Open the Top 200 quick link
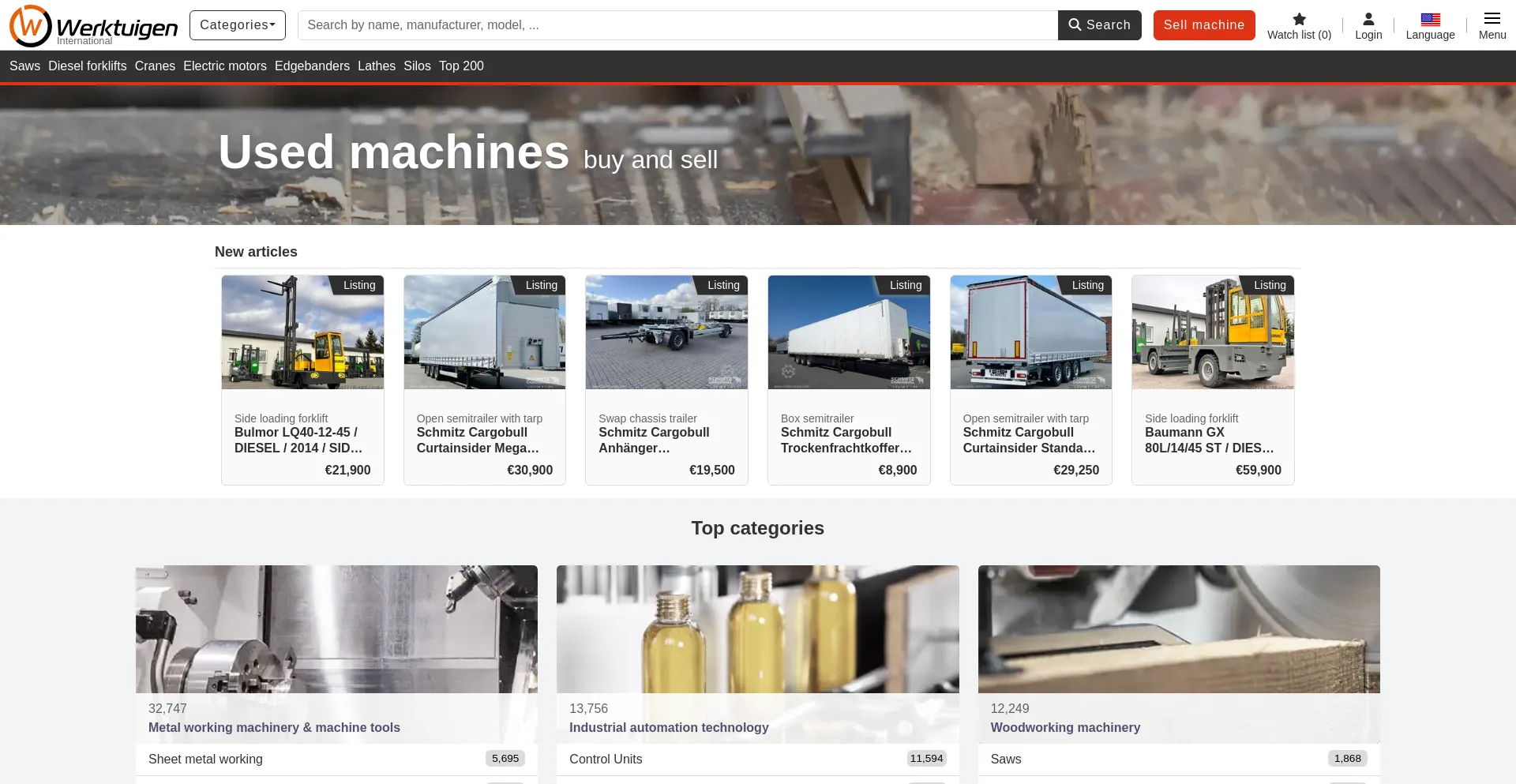The image size is (1516, 784). tap(461, 66)
